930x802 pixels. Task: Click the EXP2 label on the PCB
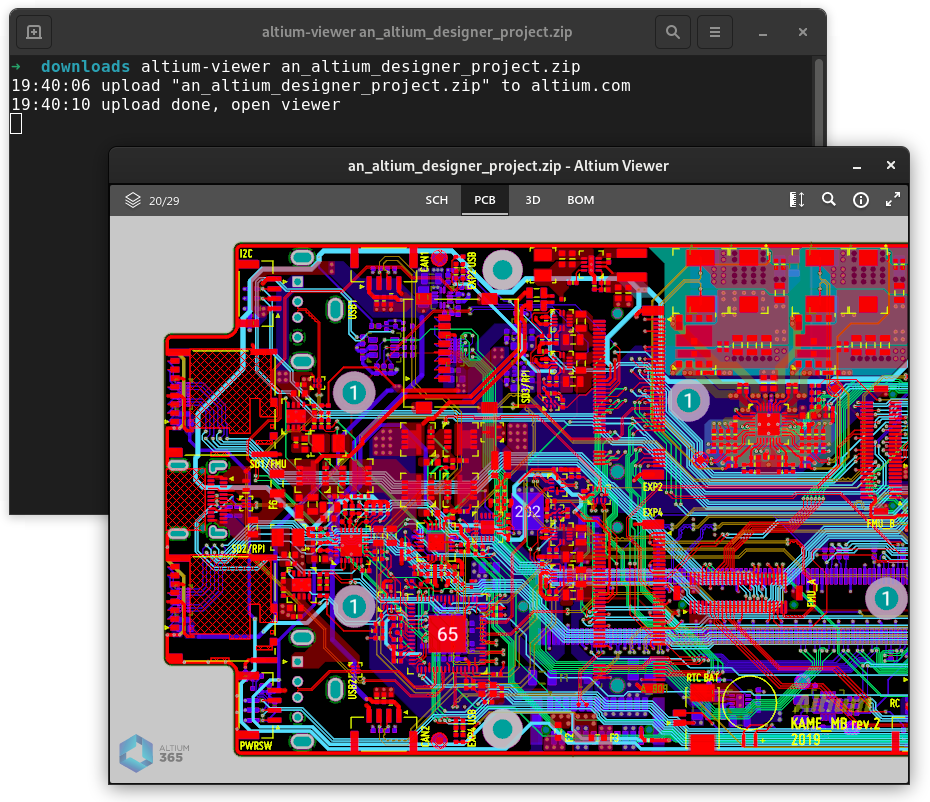652,486
